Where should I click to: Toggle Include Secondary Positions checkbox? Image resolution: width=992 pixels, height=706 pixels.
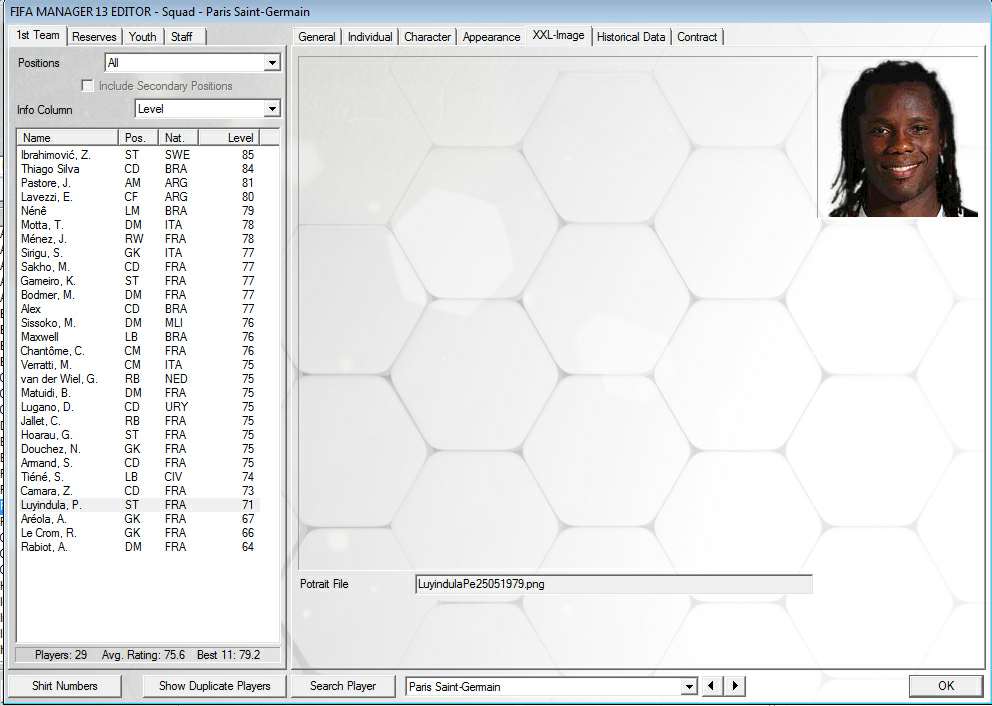pos(87,86)
